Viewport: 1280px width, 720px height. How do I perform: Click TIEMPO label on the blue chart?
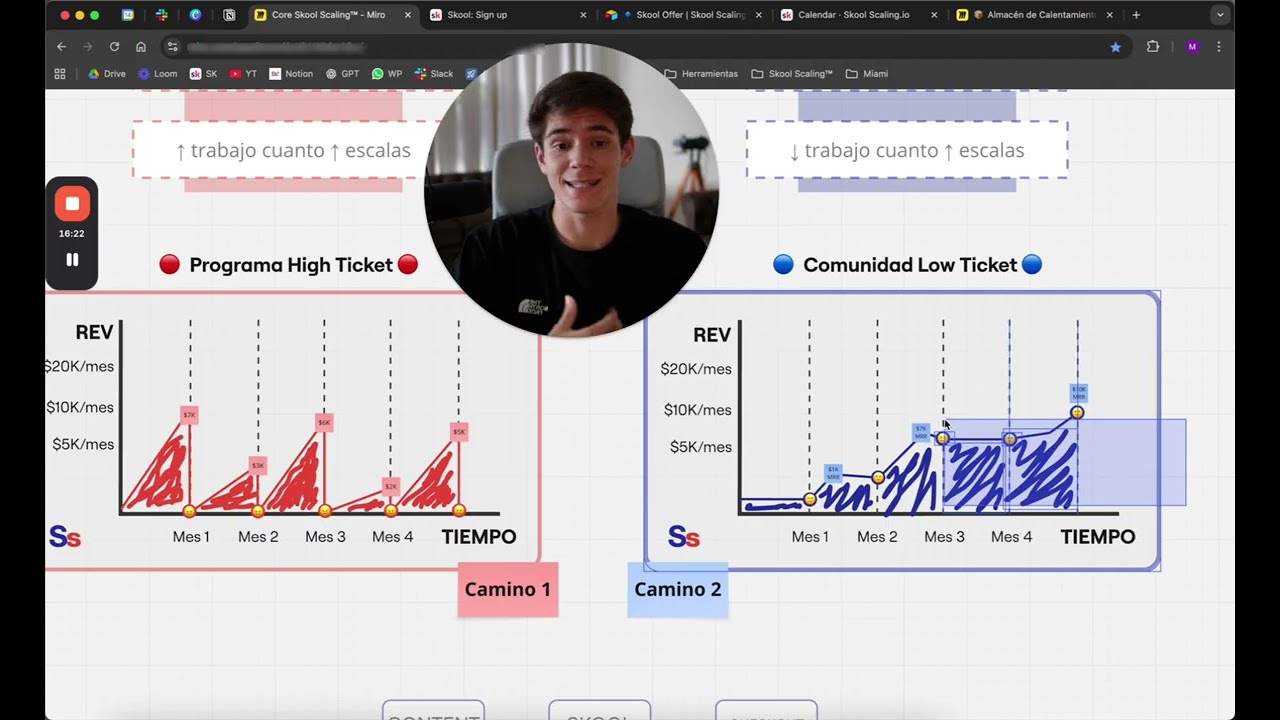point(1098,537)
